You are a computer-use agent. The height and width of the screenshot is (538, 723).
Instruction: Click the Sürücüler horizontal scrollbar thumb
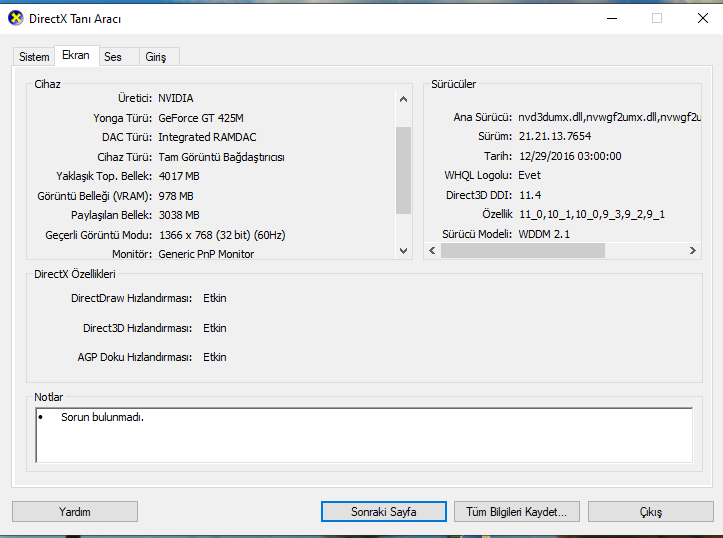tap(523, 250)
